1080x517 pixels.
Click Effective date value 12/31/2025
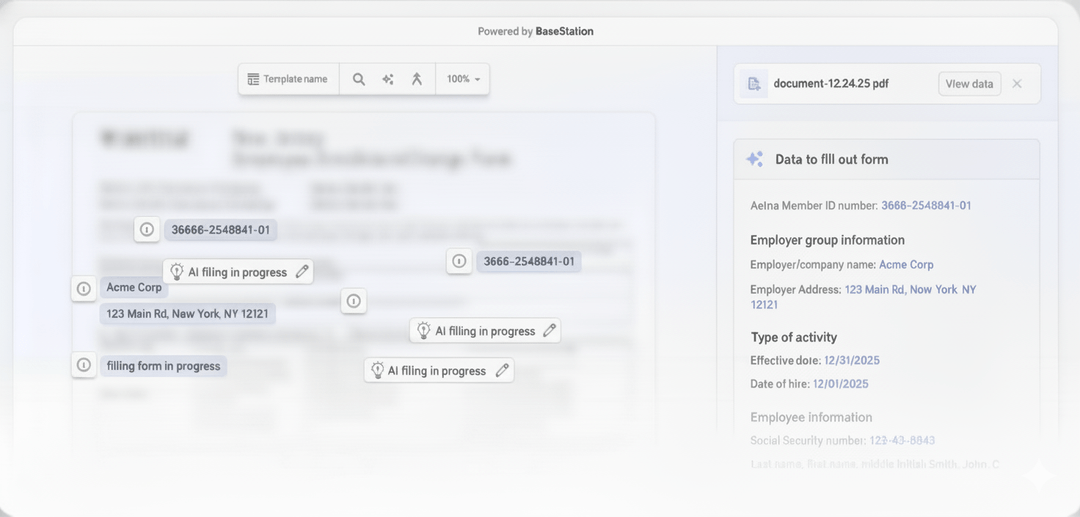point(852,360)
